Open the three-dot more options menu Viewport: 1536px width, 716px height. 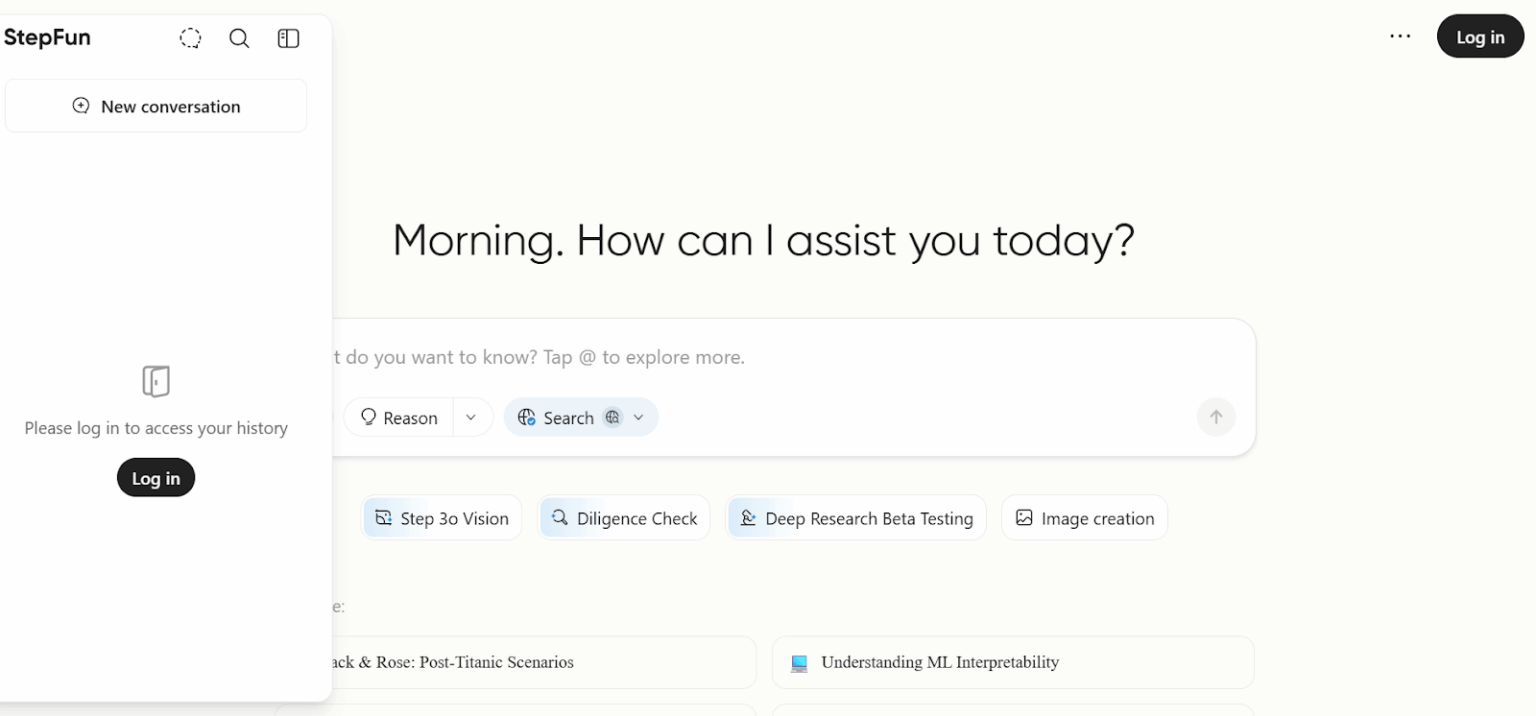(1400, 37)
